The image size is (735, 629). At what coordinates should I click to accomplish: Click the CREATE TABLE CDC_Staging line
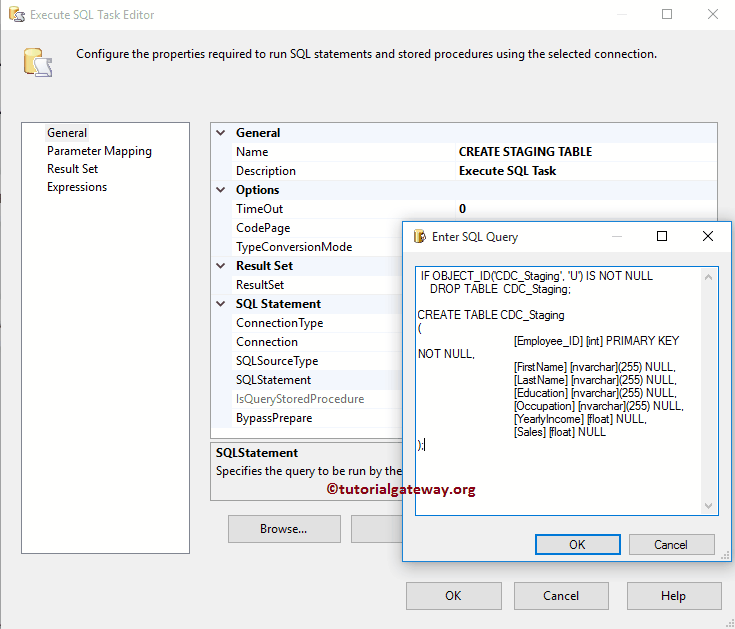[491, 315]
